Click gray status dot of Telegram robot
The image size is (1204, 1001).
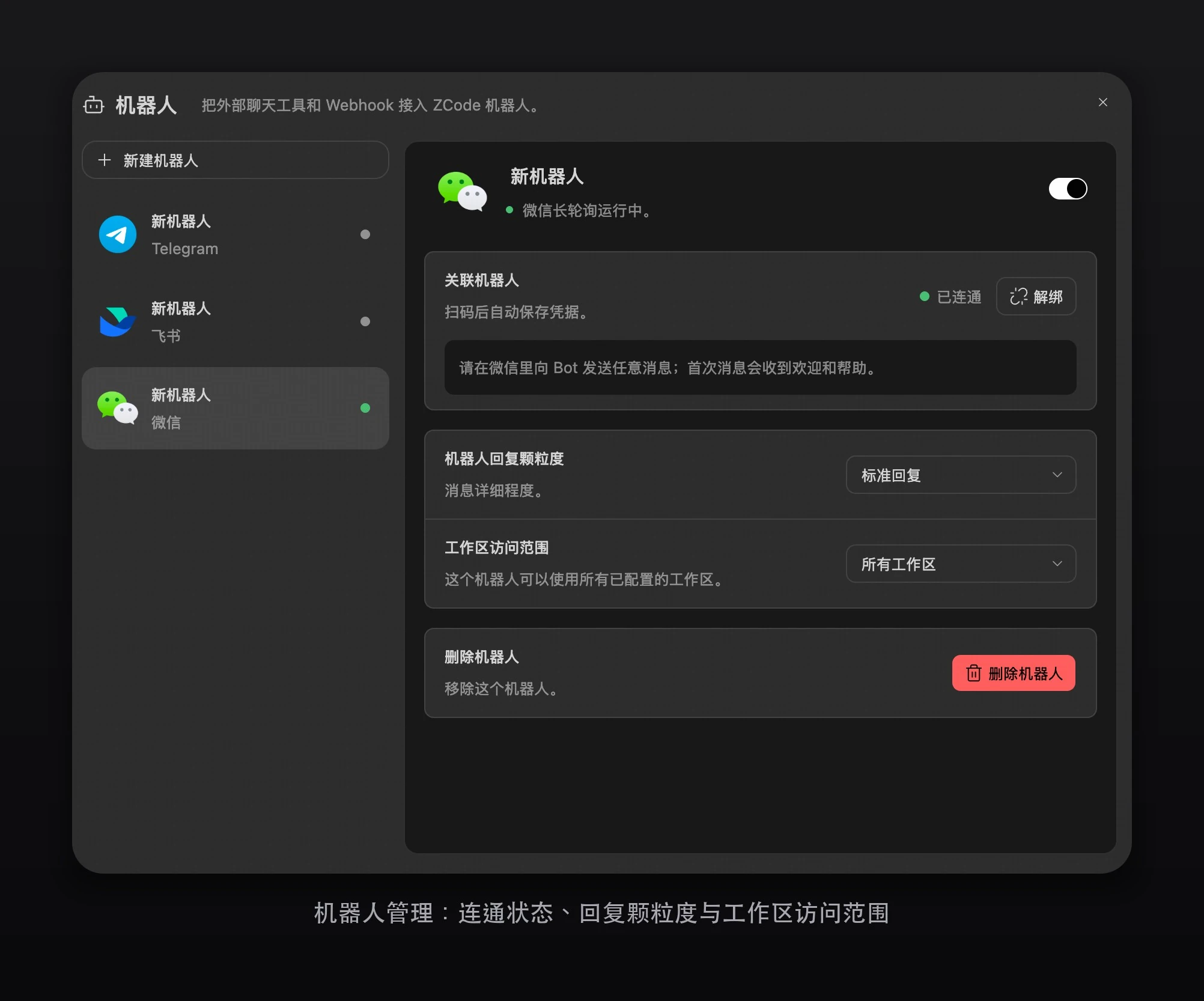tap(365, 234)
